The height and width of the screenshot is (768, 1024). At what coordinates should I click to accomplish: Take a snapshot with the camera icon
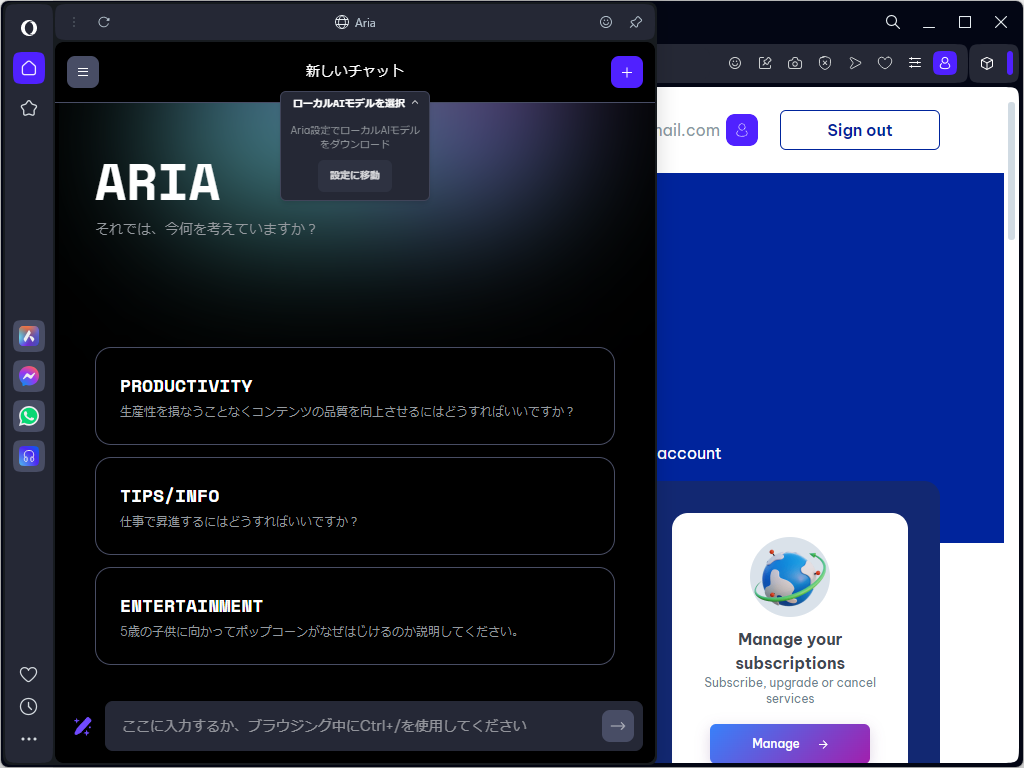pyautogui.click(x=794, y=62)
